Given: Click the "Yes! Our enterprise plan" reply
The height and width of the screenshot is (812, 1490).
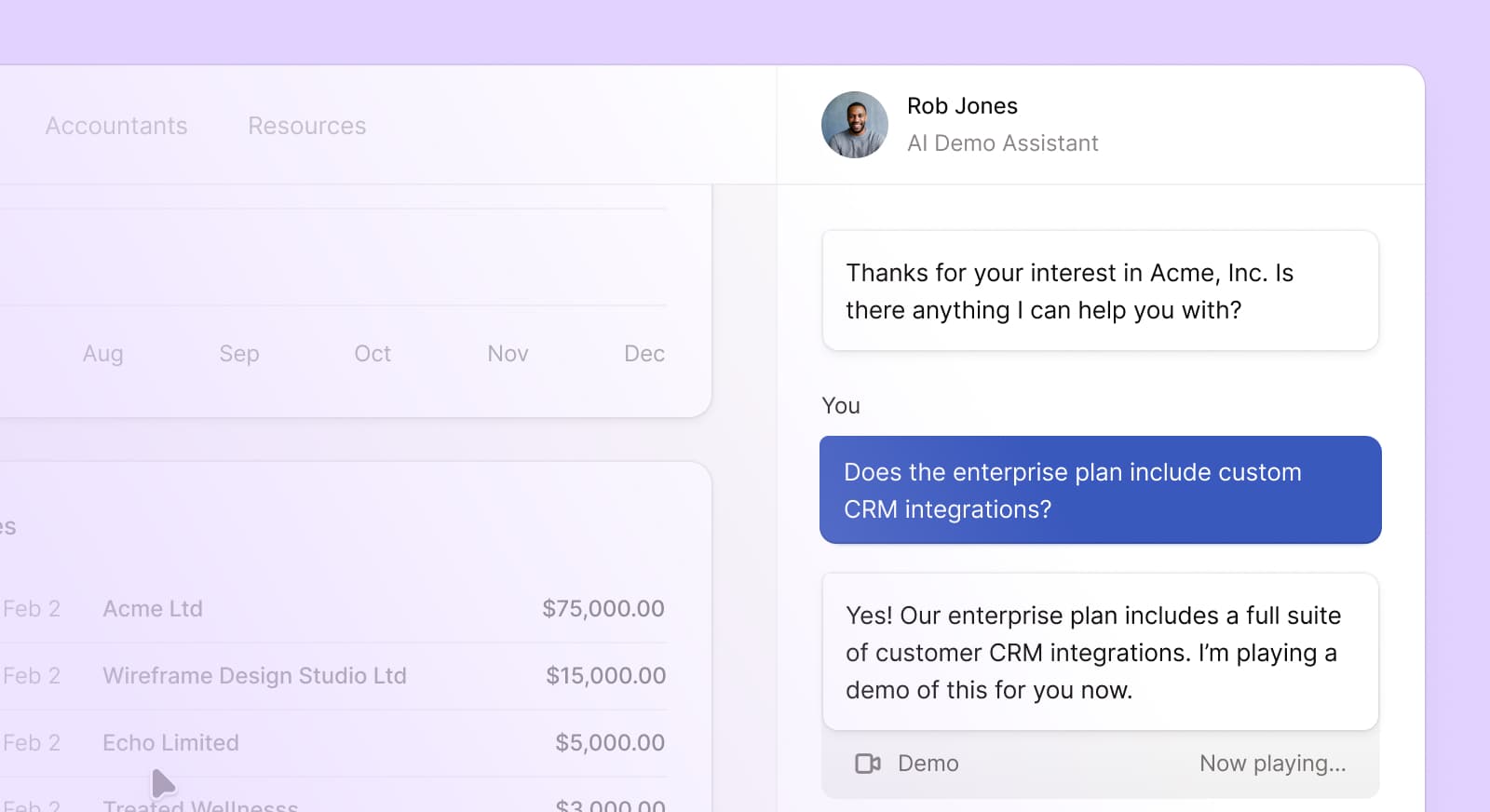Looking at the screenshot, I should coord(1100,652).
